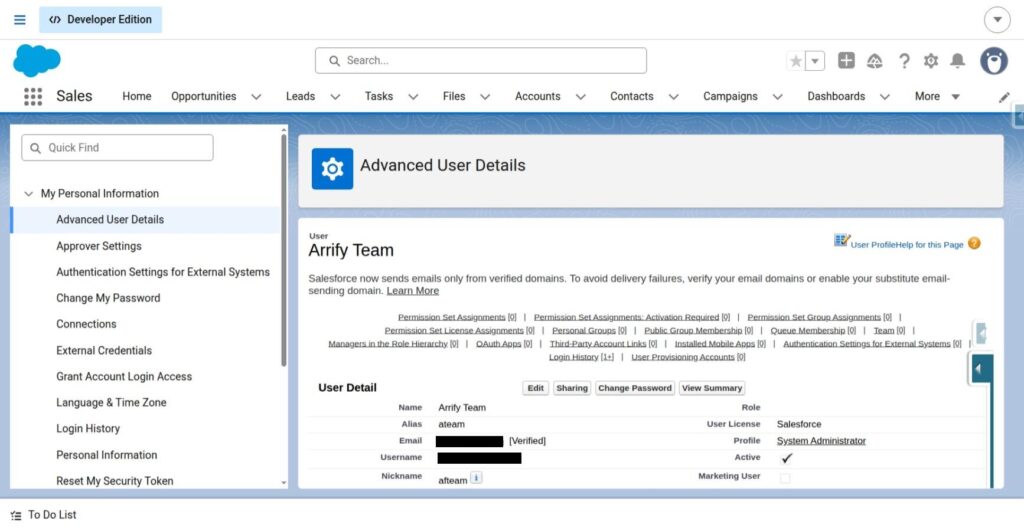
Task: Open the Learn More link
Action: click(x=413, y=291)
